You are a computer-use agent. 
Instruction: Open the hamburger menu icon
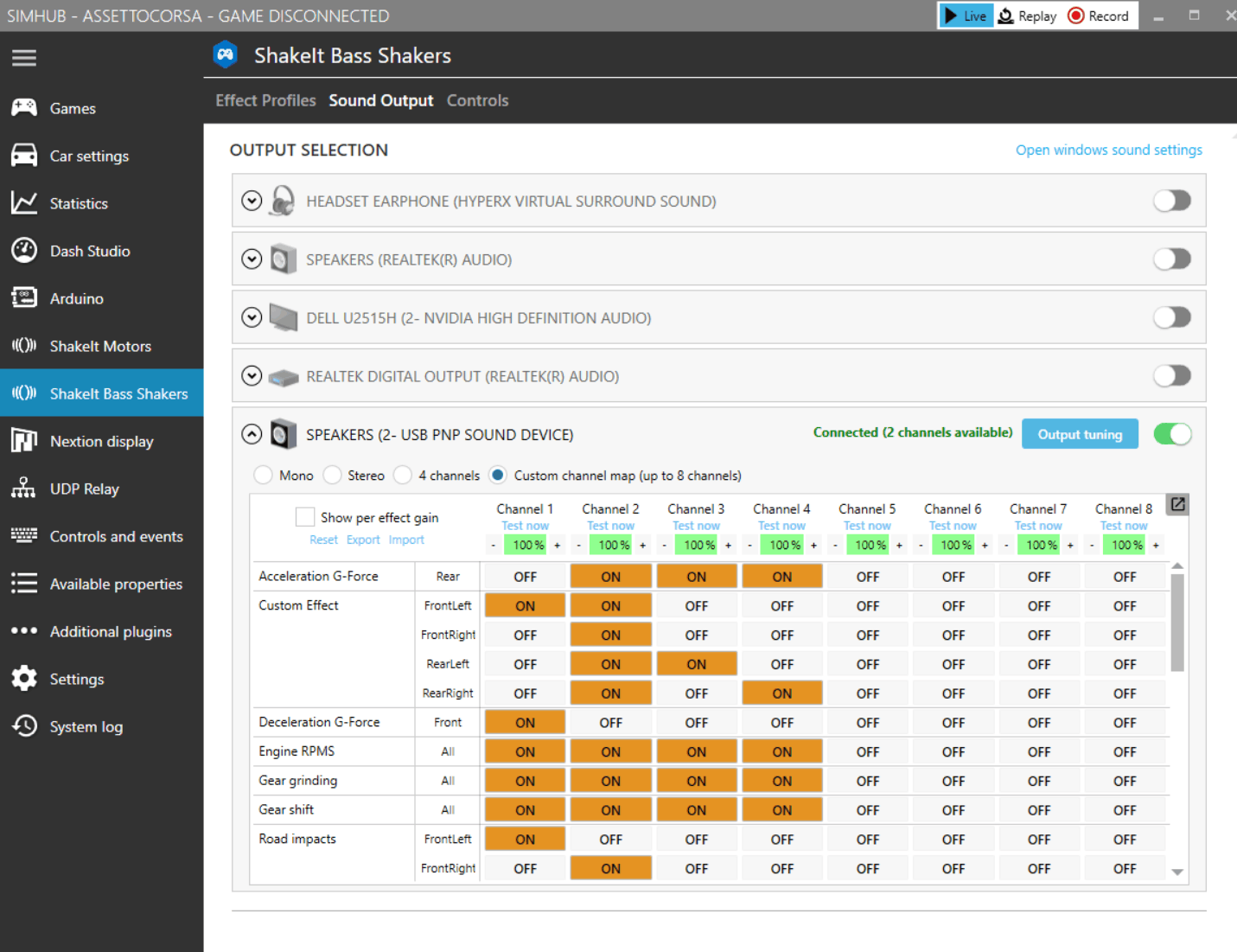click(x=24, y=58)
